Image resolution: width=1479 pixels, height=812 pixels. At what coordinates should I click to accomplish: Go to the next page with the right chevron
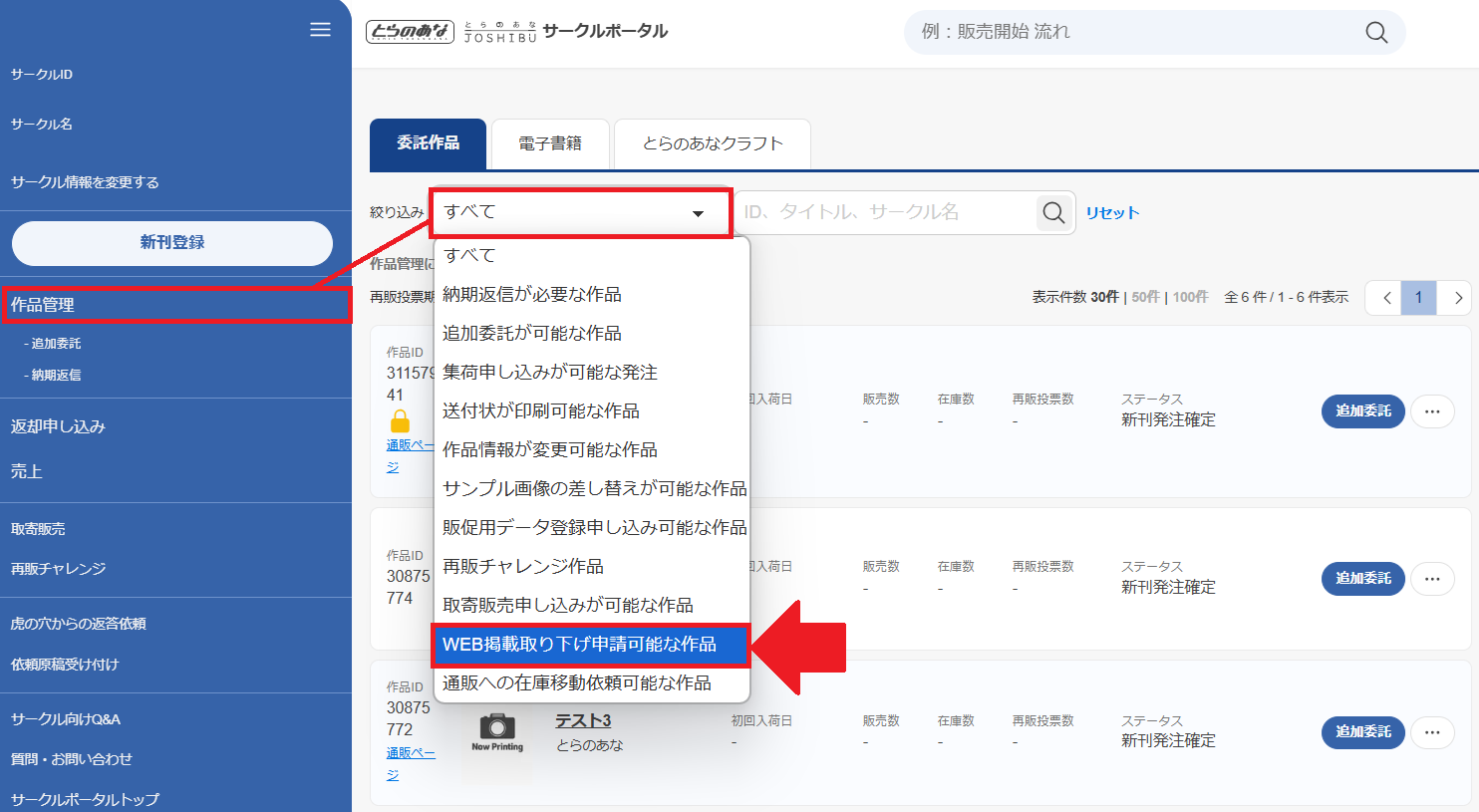[1456, 297]
